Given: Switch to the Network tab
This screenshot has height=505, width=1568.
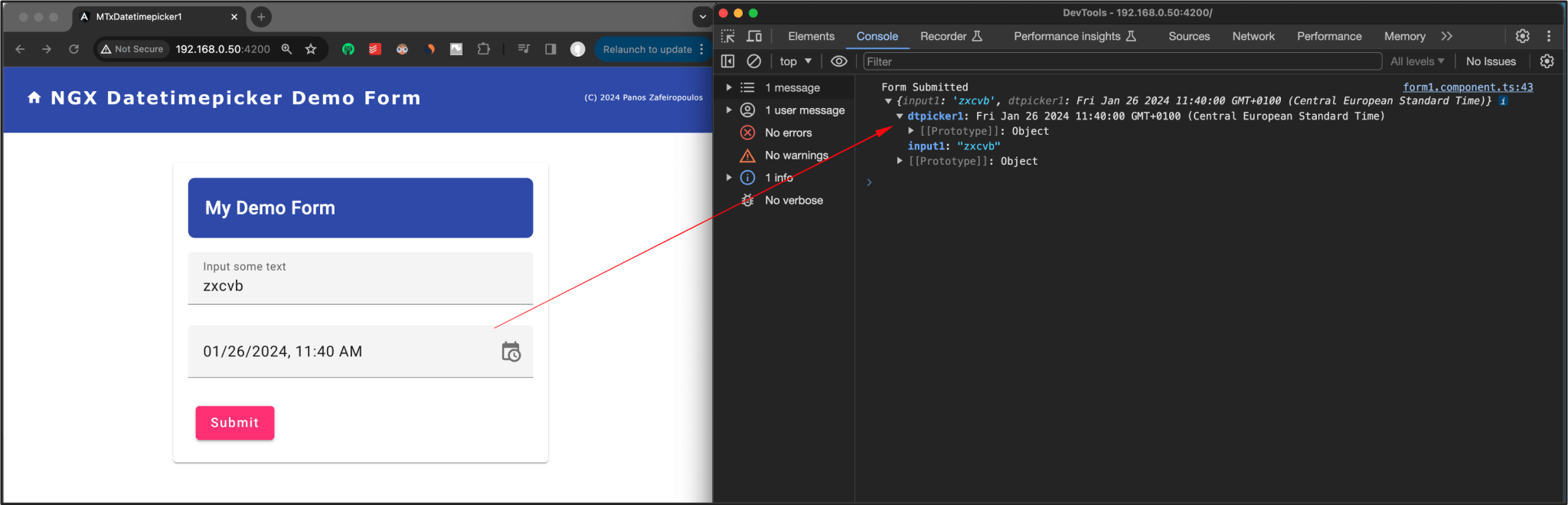Looking at the screenshot, I should pyautogui.click(x=1253, y=36).
